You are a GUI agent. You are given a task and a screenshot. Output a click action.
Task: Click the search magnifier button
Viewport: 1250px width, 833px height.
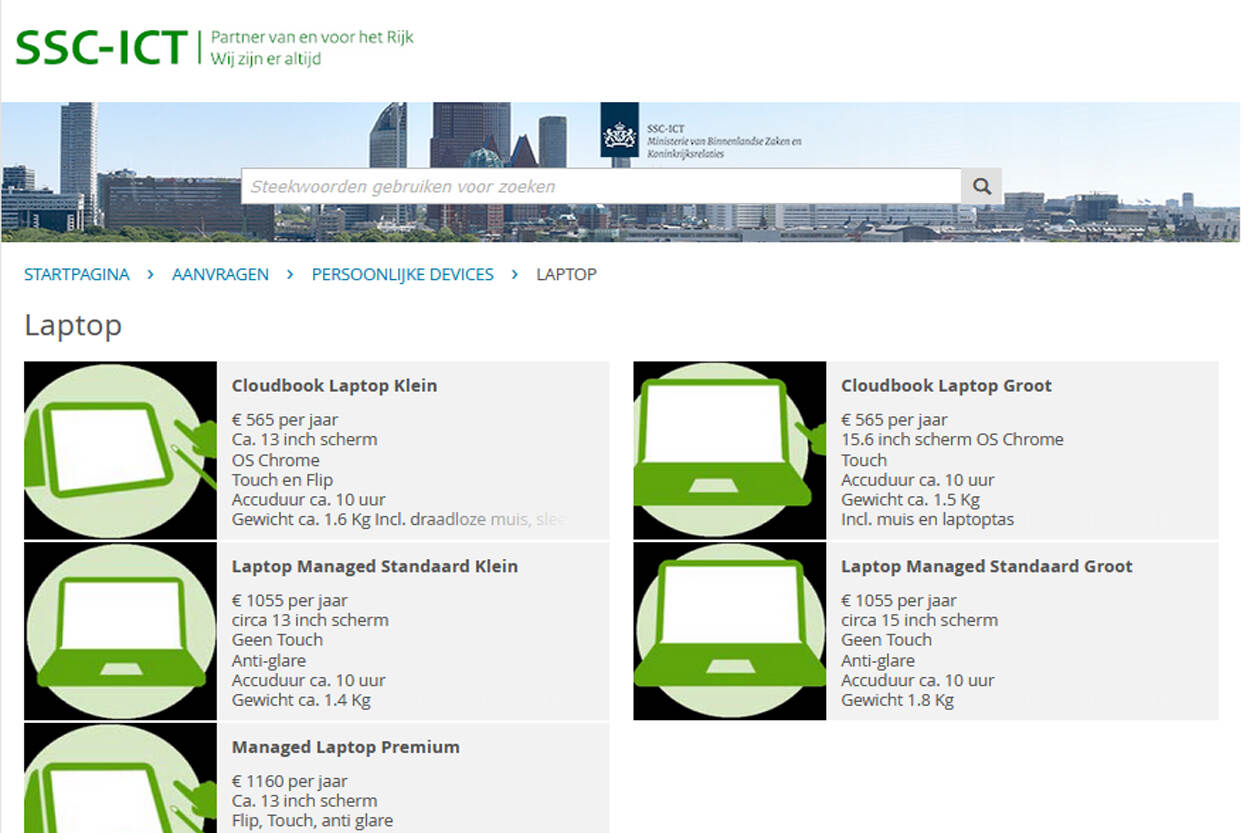[981, 186]
